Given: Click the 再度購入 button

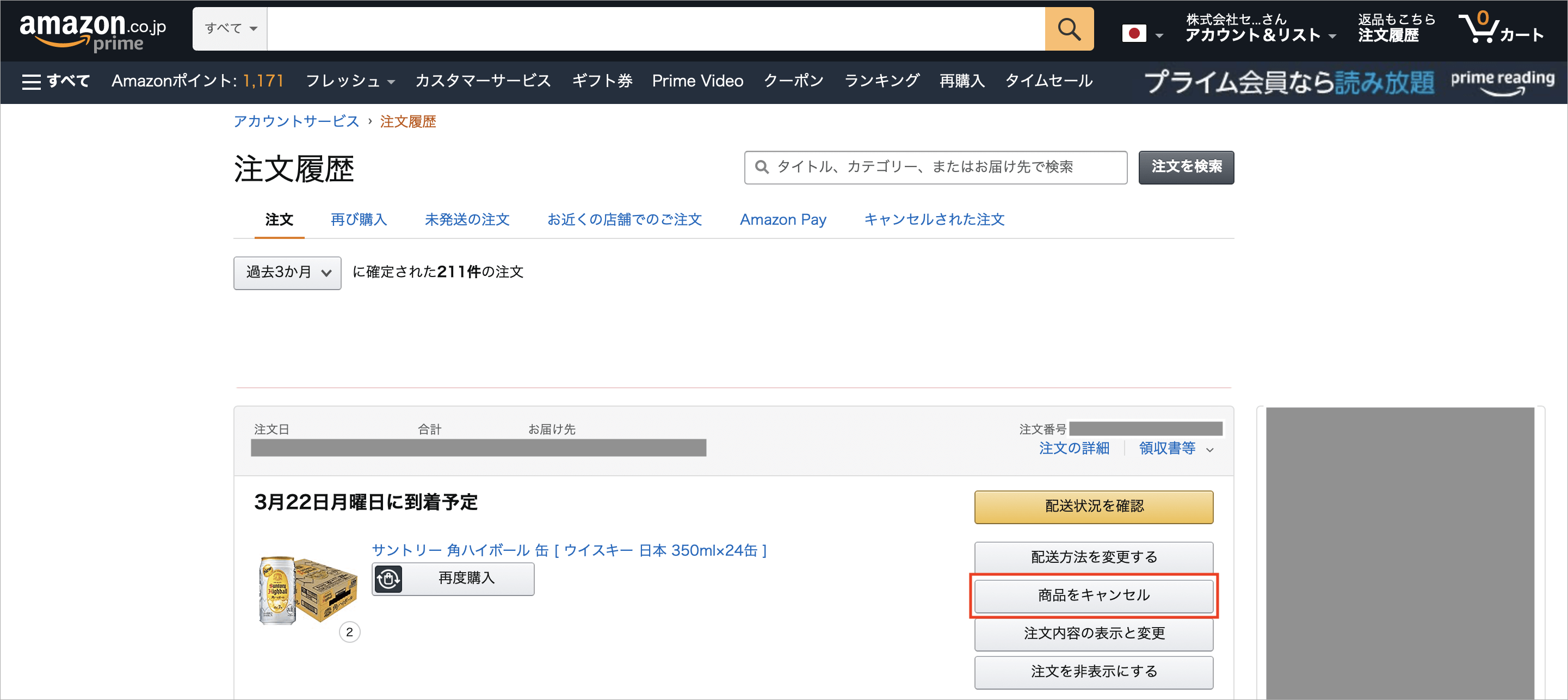Looking at the screenshot, I should point(453,579).
